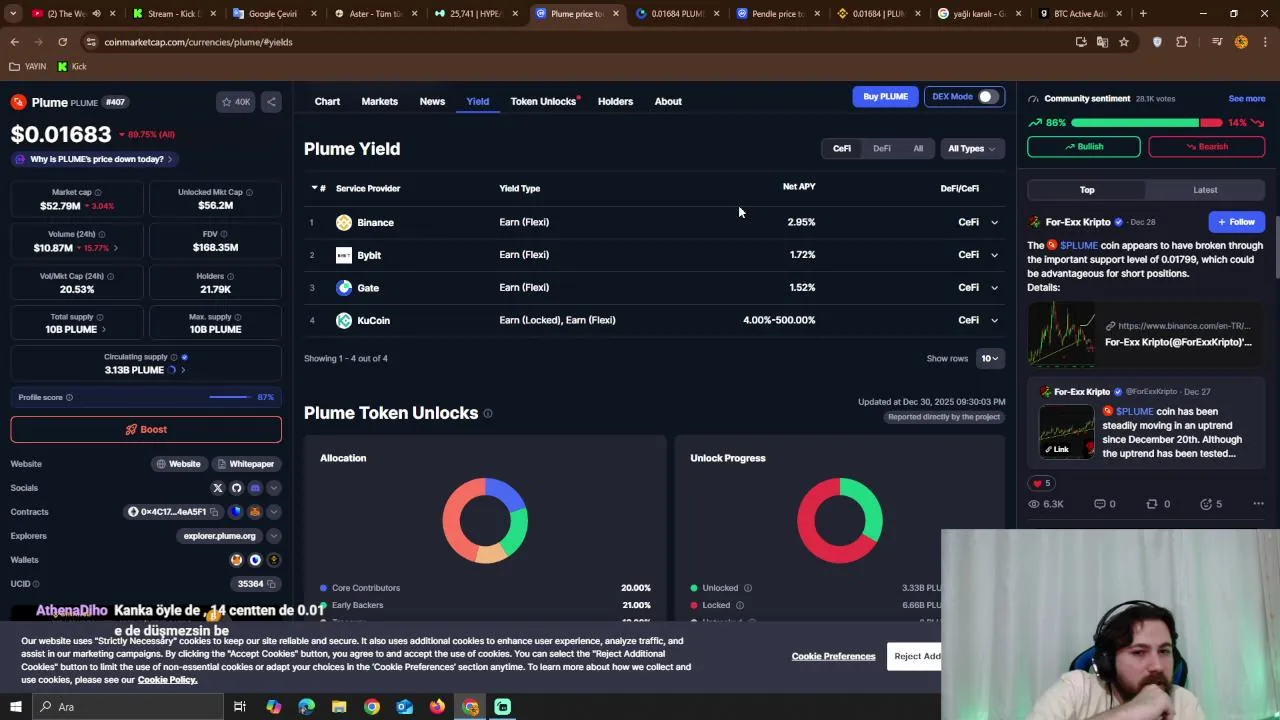This screenshot has width=1280, height=720.
Task: Repost the For-Exx Kripto post
Action: (x=1151, y=504)
